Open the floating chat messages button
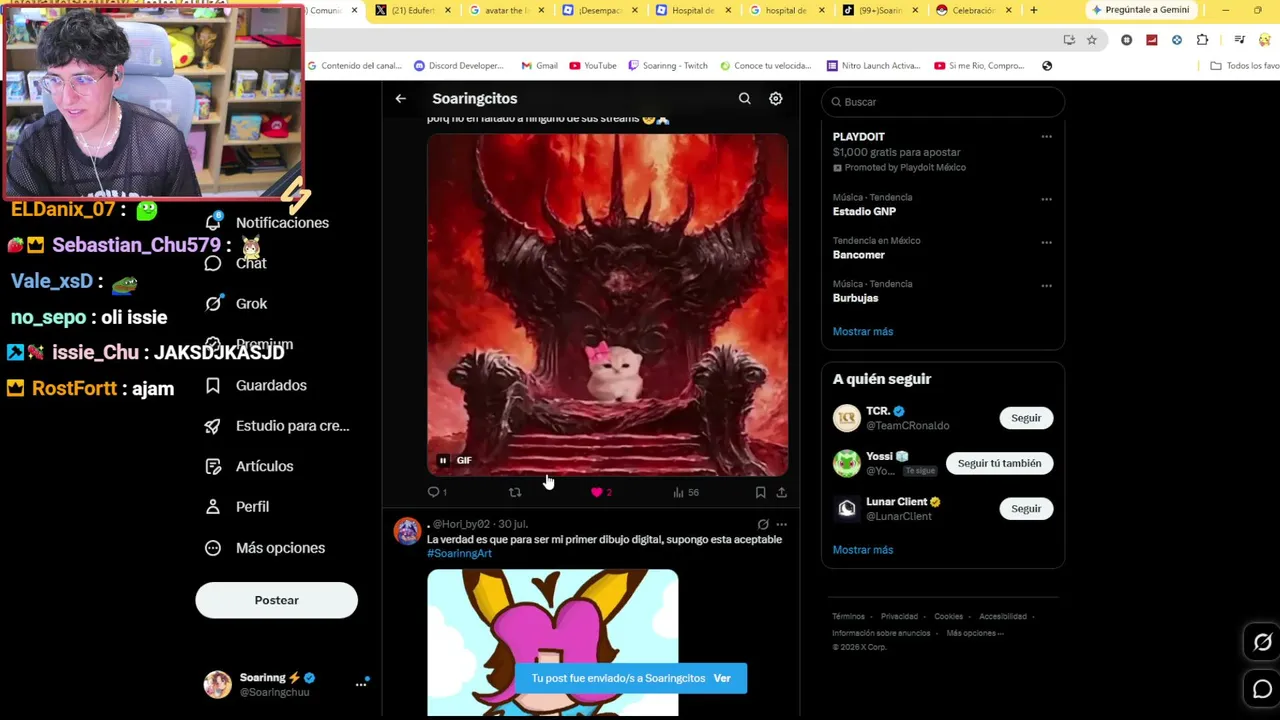The width and height of the screenshot is (1280, 720). tap(1262, 689)
